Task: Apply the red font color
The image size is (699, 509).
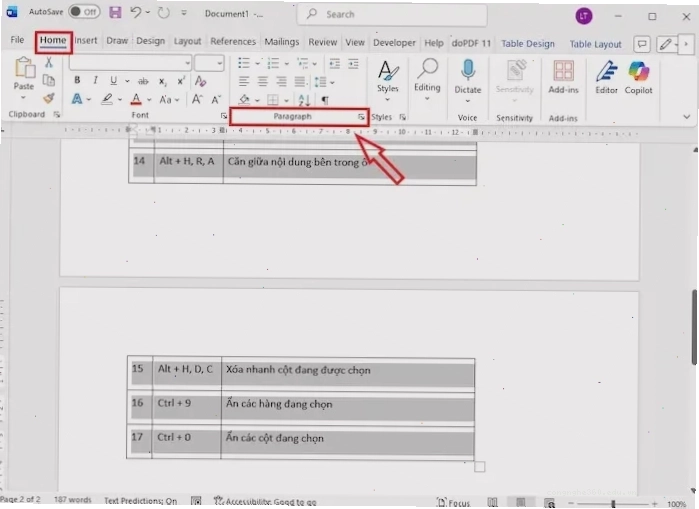Action: tap(136, 99)
